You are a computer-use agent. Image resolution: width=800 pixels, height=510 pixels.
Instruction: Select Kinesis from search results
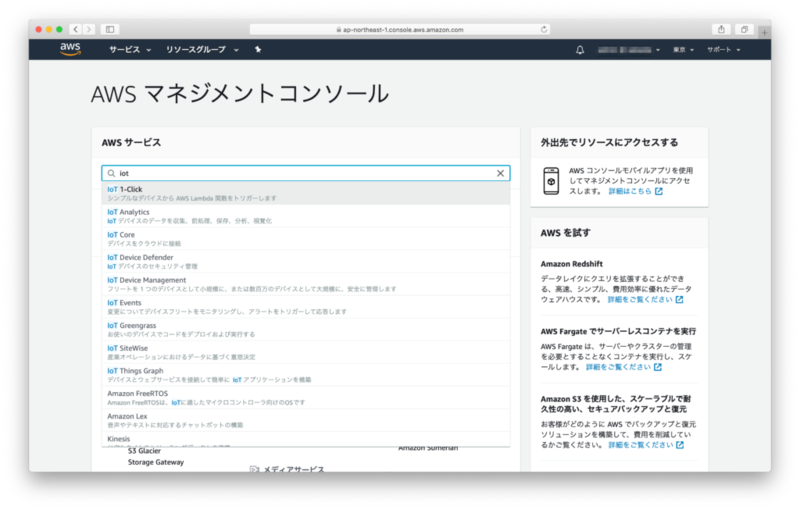point(306,440)
